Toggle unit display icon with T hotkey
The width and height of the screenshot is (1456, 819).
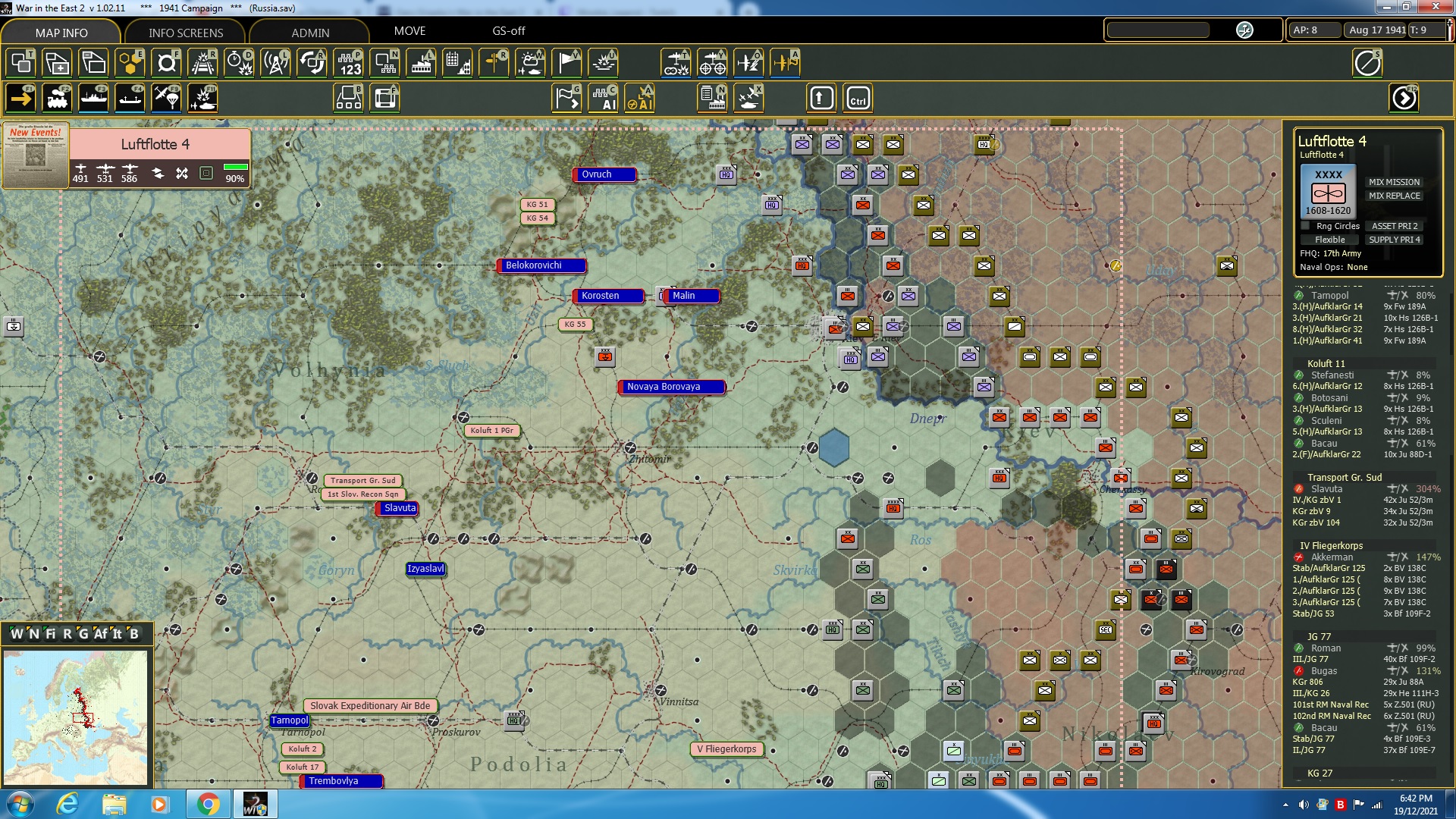pos(21,64)
